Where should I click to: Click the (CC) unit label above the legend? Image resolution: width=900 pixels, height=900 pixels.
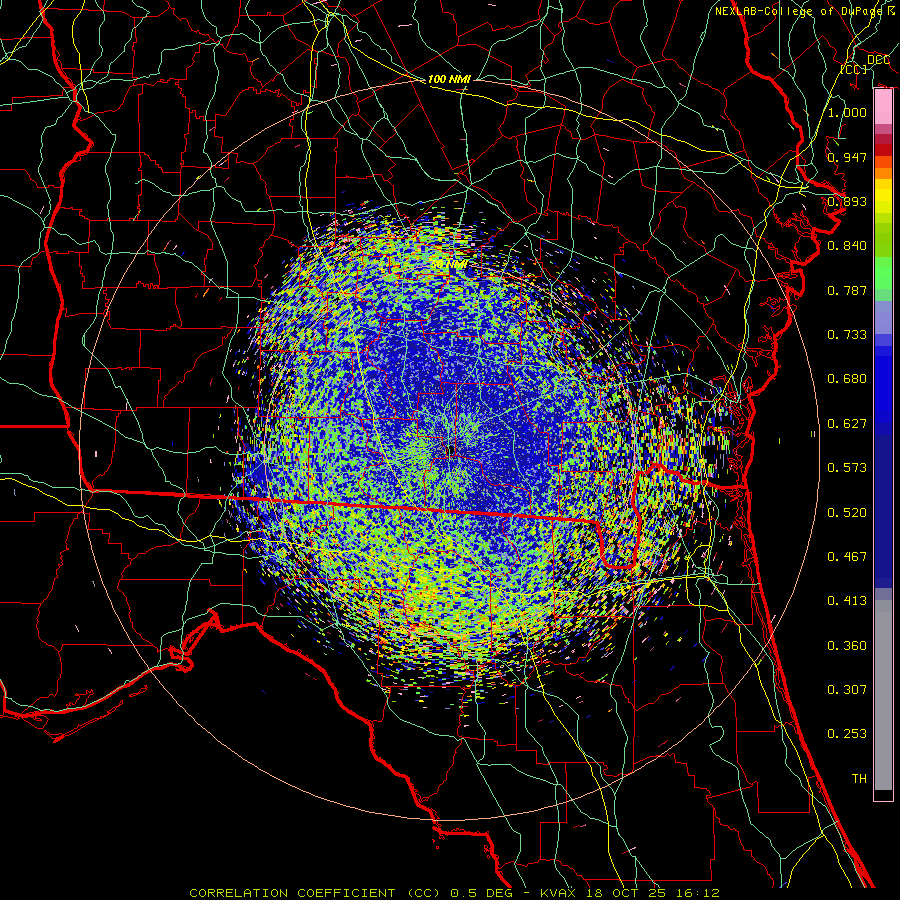[x=854, y=69]
